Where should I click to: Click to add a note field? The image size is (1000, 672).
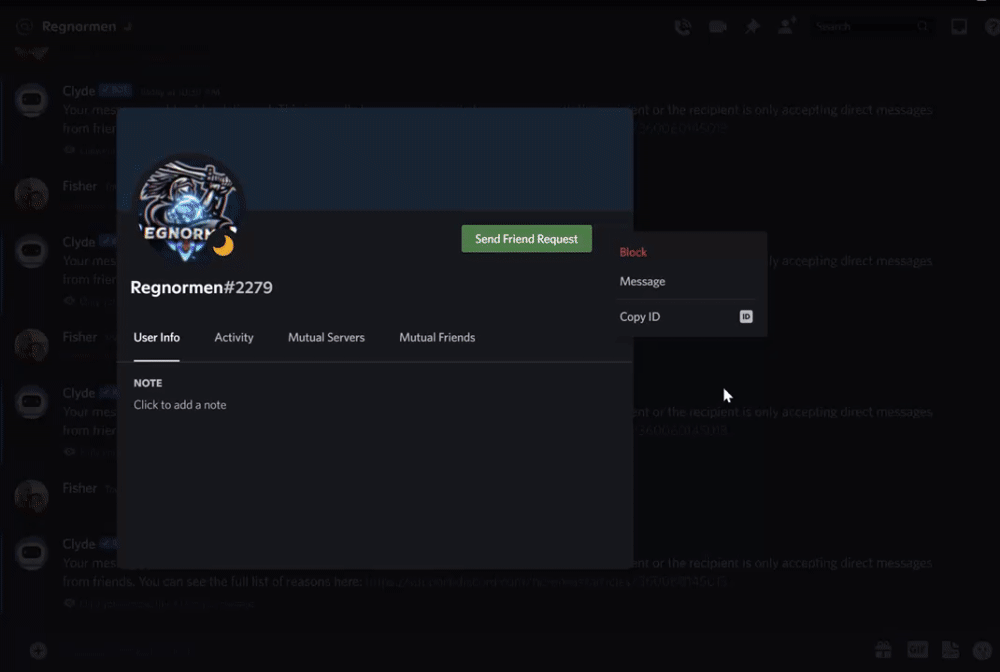[x=180, y=405]
